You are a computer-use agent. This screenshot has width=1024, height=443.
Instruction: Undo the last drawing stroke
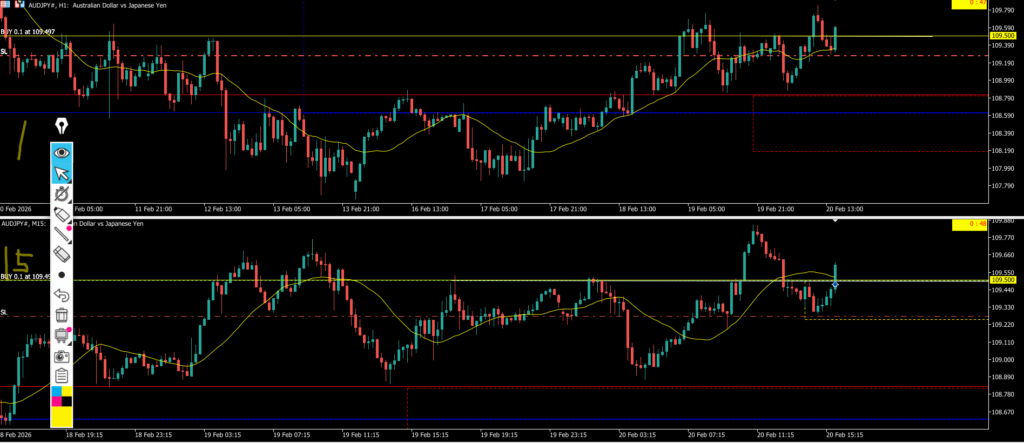pyautogui.click(x=62, y=295)
